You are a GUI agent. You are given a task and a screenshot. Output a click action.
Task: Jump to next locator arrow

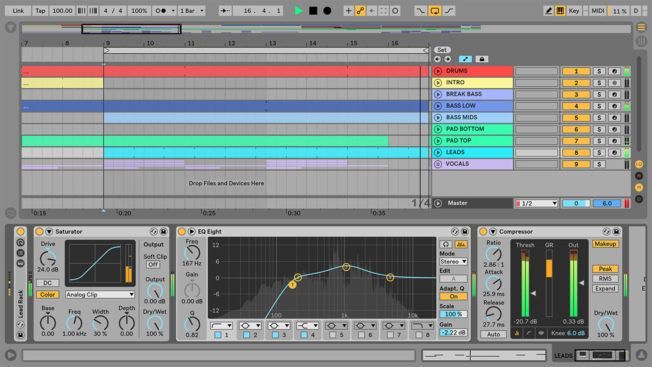click(447, 59)
